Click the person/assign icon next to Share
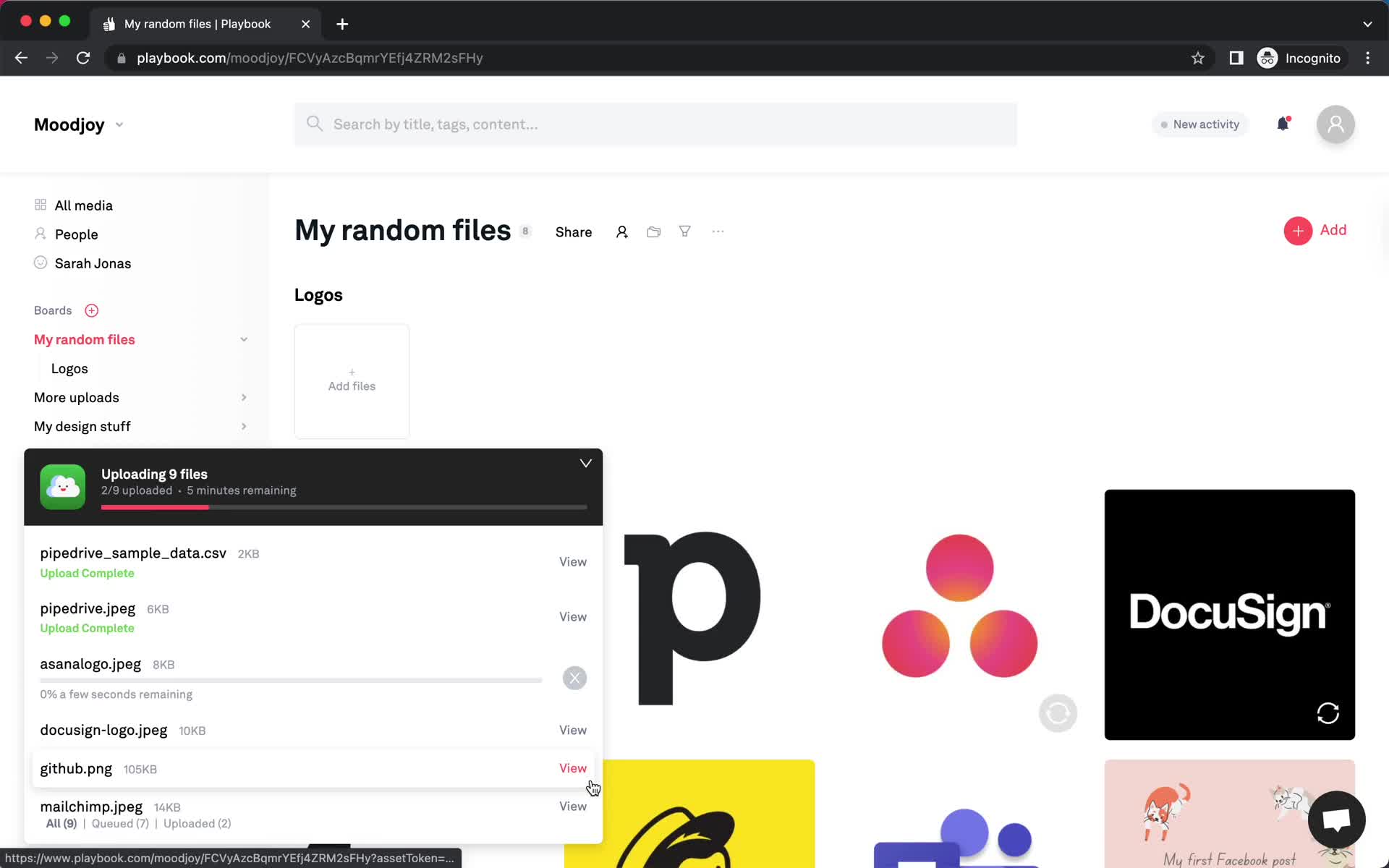The image size is (1389, 868). (x=621, y=232)
